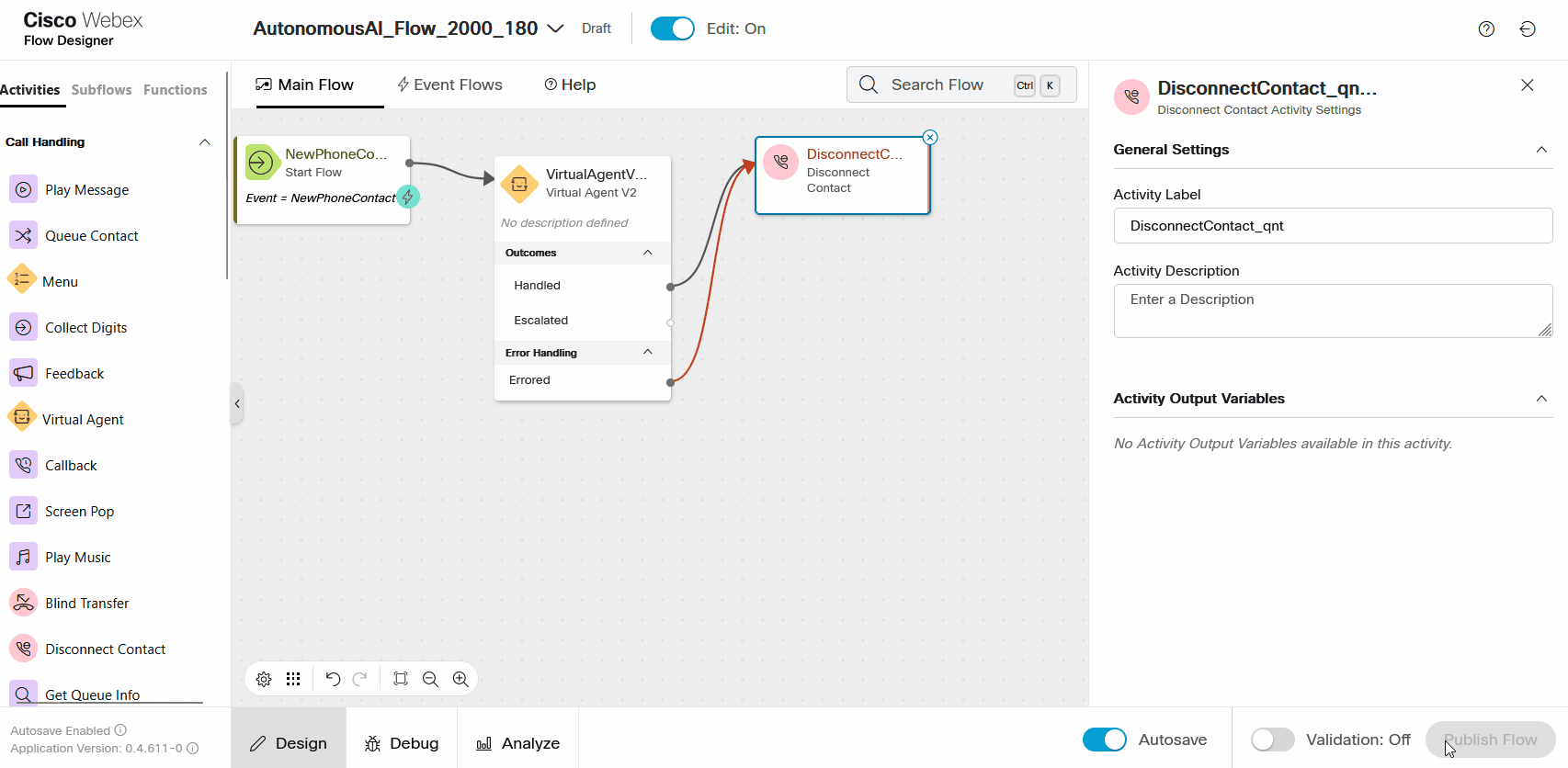Collapse the Call Handling section
This screenshot has width=1568, height=768.
pyautogui.click(x=205, y=142)
